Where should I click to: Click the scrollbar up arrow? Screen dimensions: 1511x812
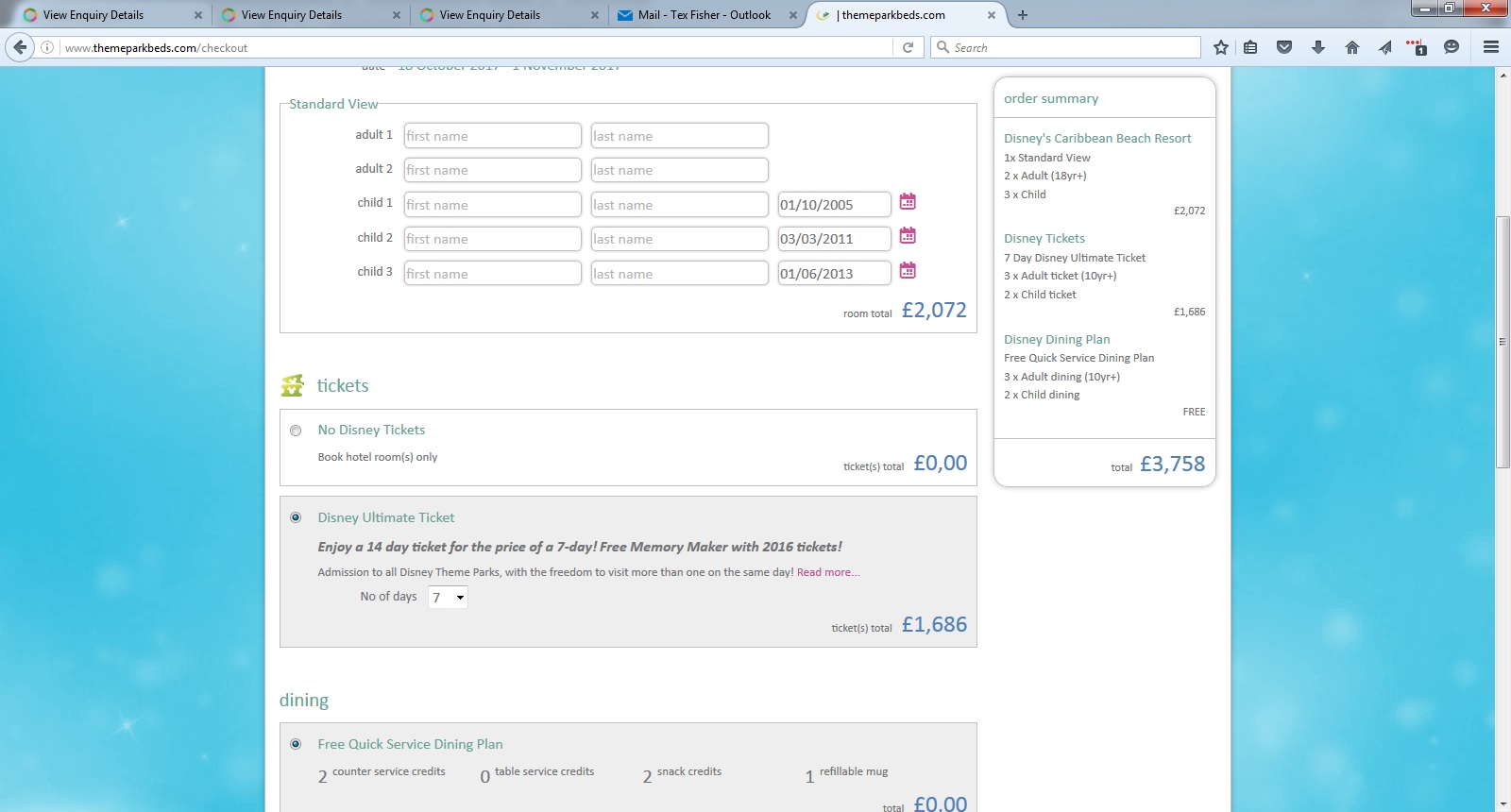(1503, 75)
